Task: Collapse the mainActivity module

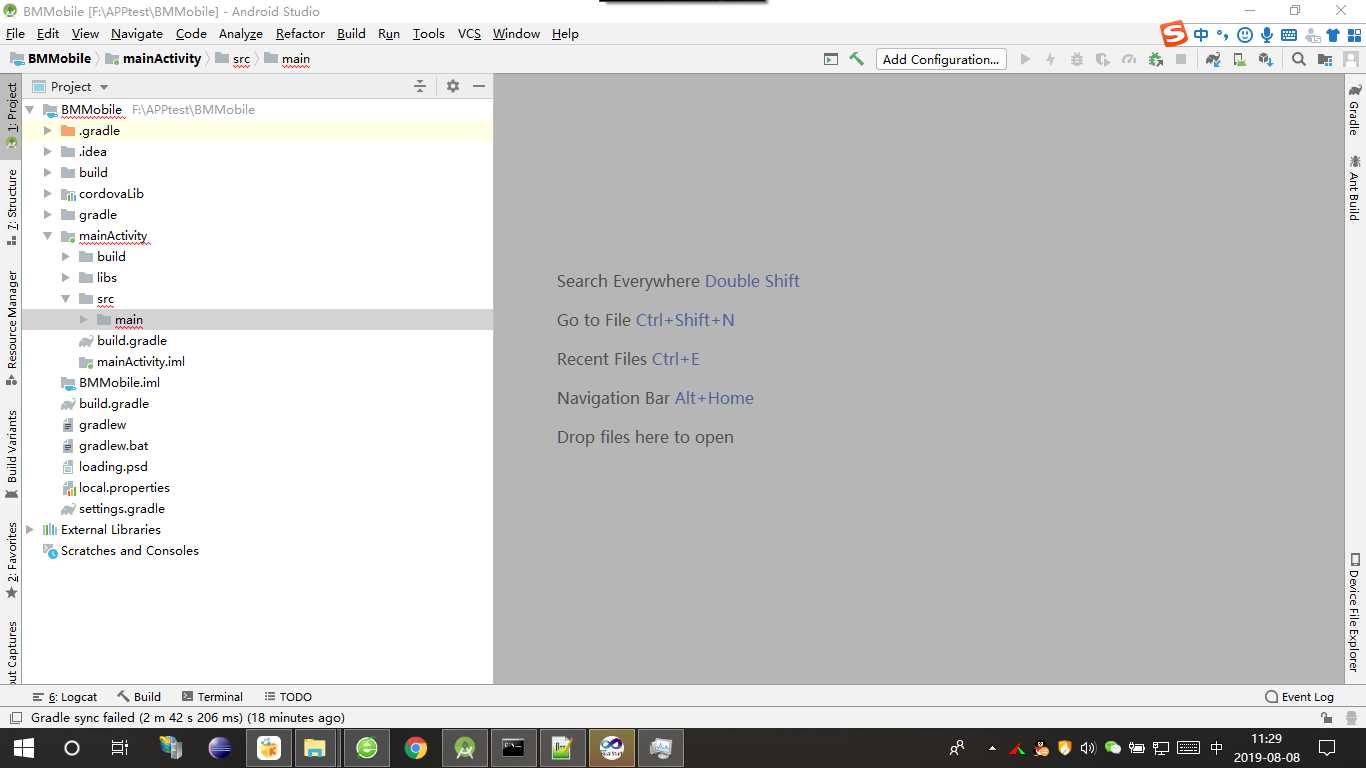Action: [47, 236]
